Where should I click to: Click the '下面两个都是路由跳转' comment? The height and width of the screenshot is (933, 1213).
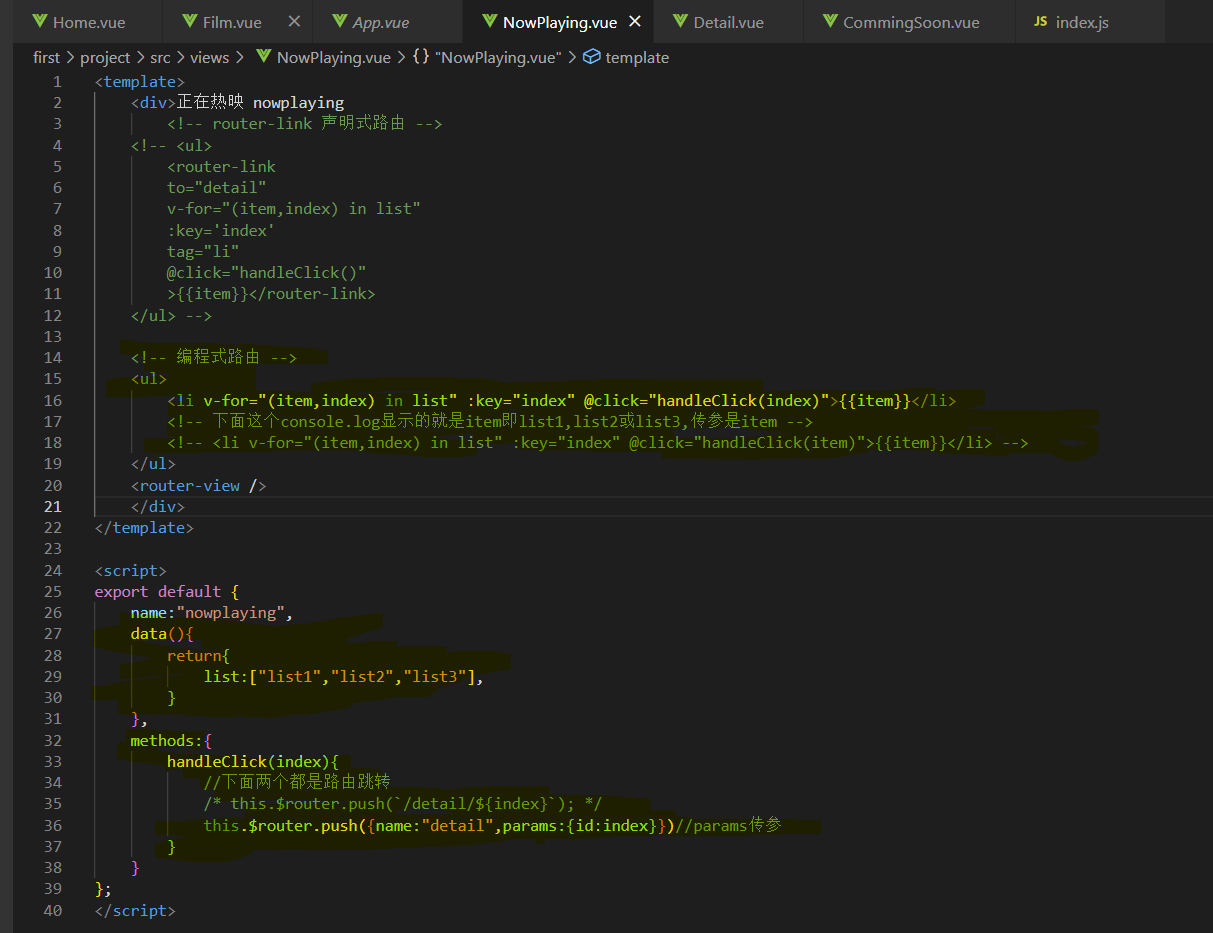click(297, 782)
